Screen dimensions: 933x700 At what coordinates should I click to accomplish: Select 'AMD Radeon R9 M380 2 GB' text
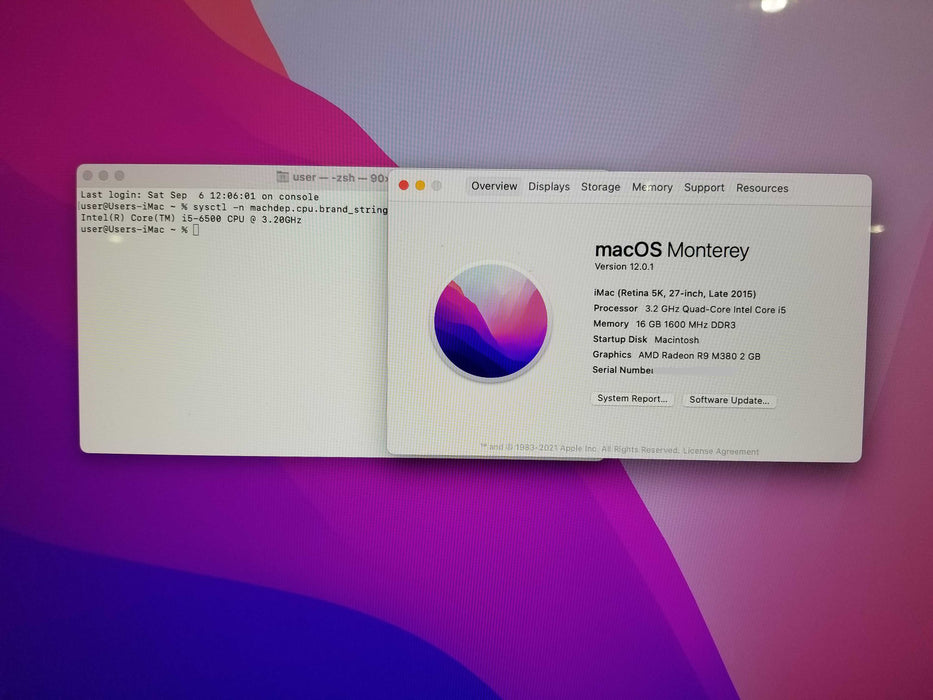pyautogui.click(x=699, y=356)
